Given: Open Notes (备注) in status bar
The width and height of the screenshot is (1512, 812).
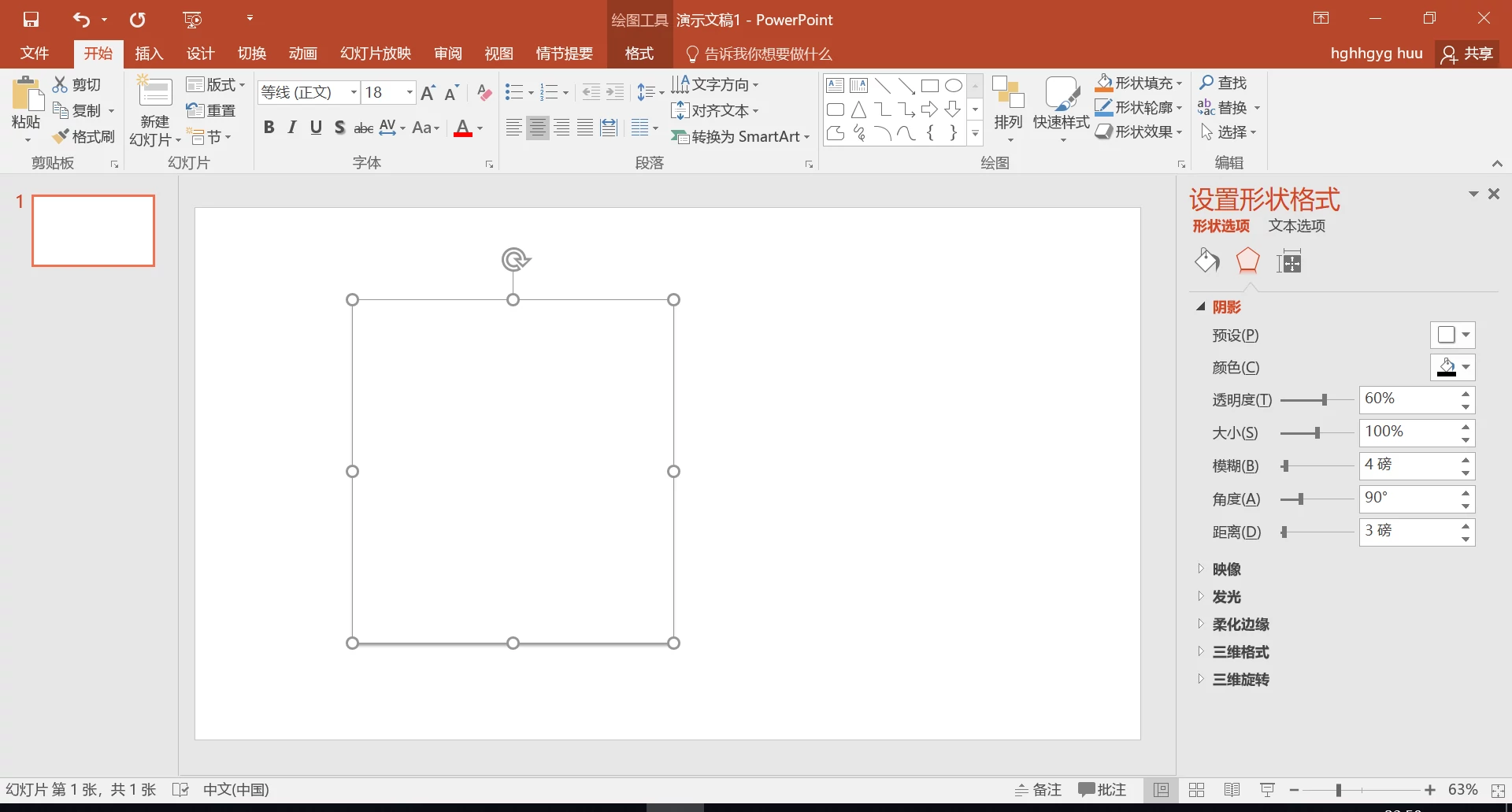Looking at the screenshot, I should click(x=1038, y=790).
